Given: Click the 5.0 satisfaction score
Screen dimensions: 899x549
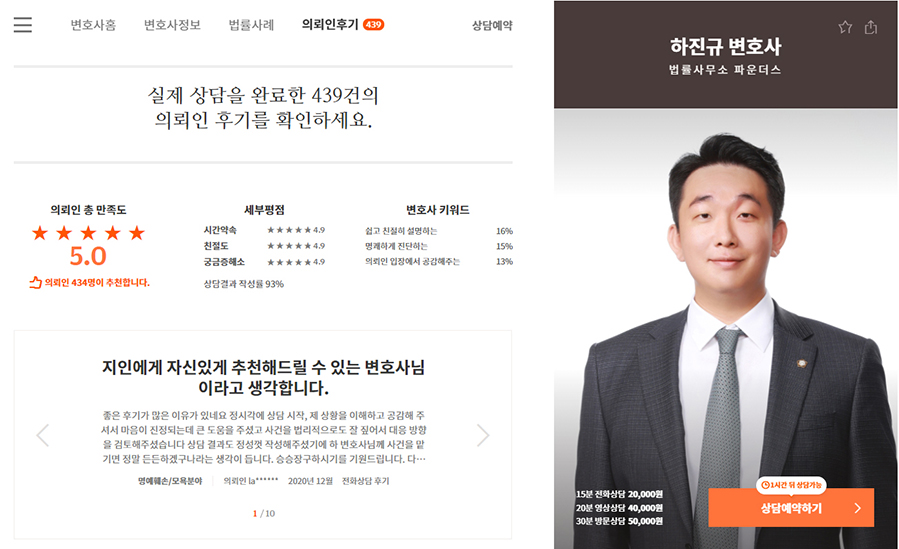Looking at the screenshot, I should pos(88,256).
